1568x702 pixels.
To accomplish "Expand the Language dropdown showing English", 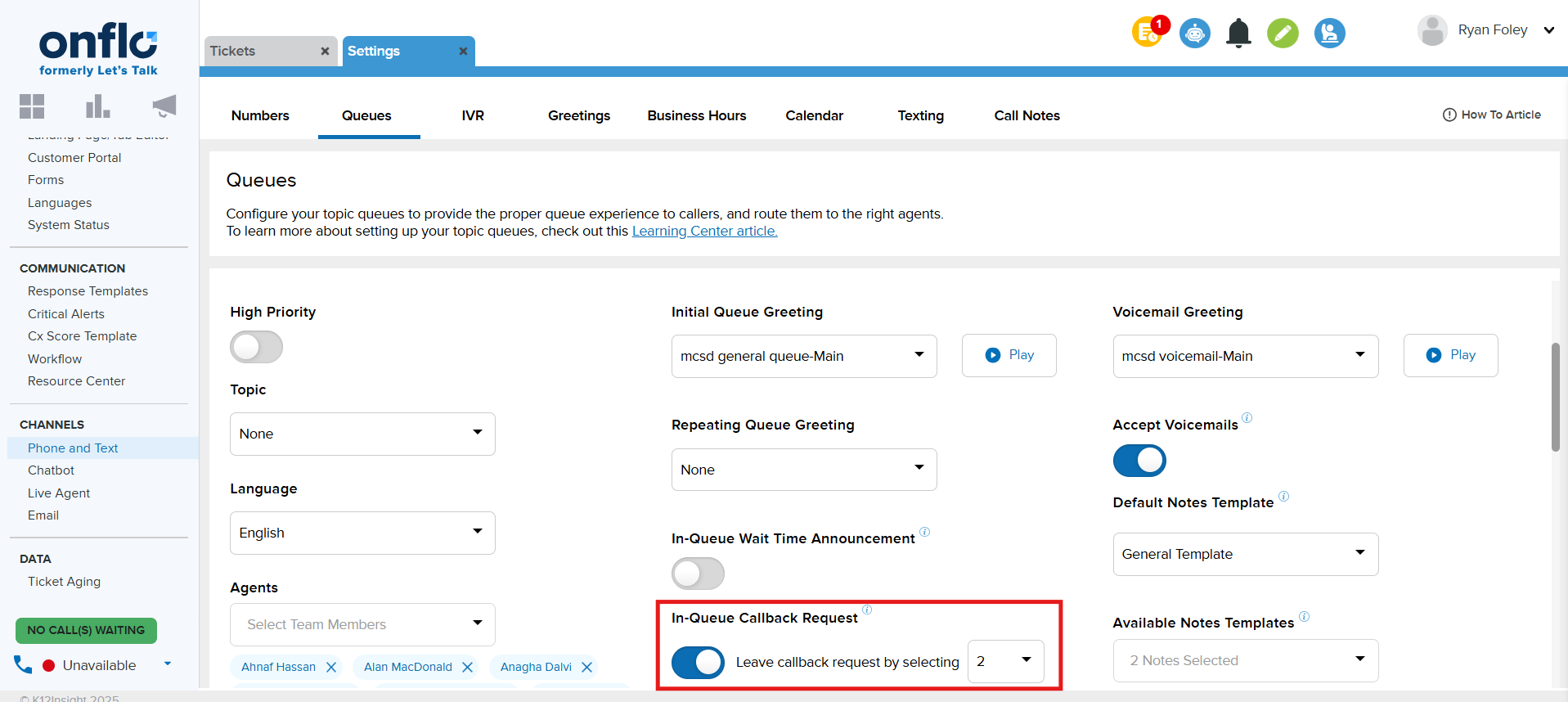I will (x=362, y=533).
